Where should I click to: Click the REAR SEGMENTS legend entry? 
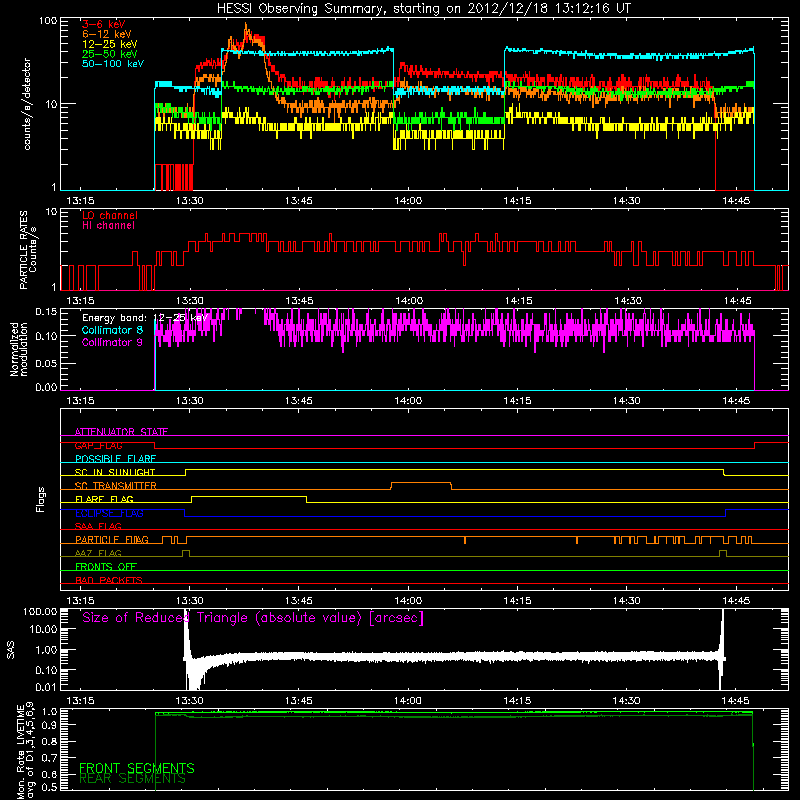tap(133, 779)
